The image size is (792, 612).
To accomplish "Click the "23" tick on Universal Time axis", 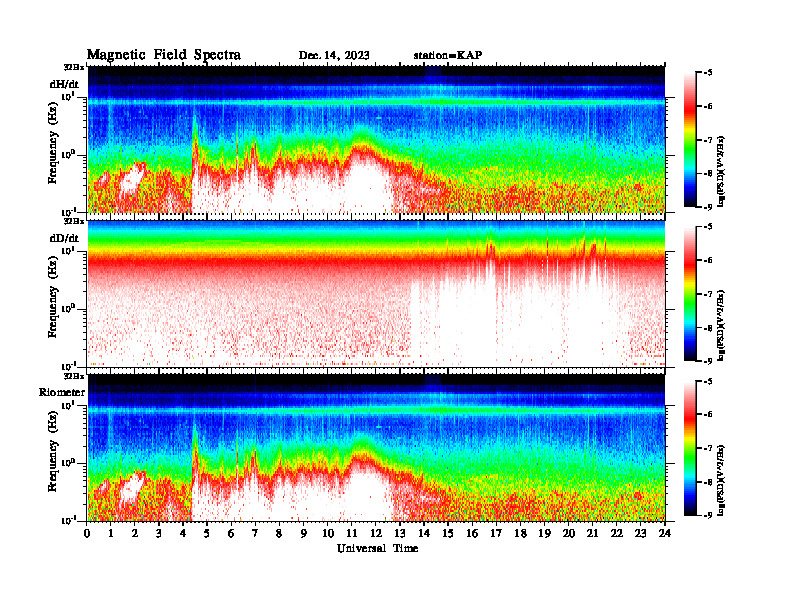I will pyautogui.click(x=640, y=534).
